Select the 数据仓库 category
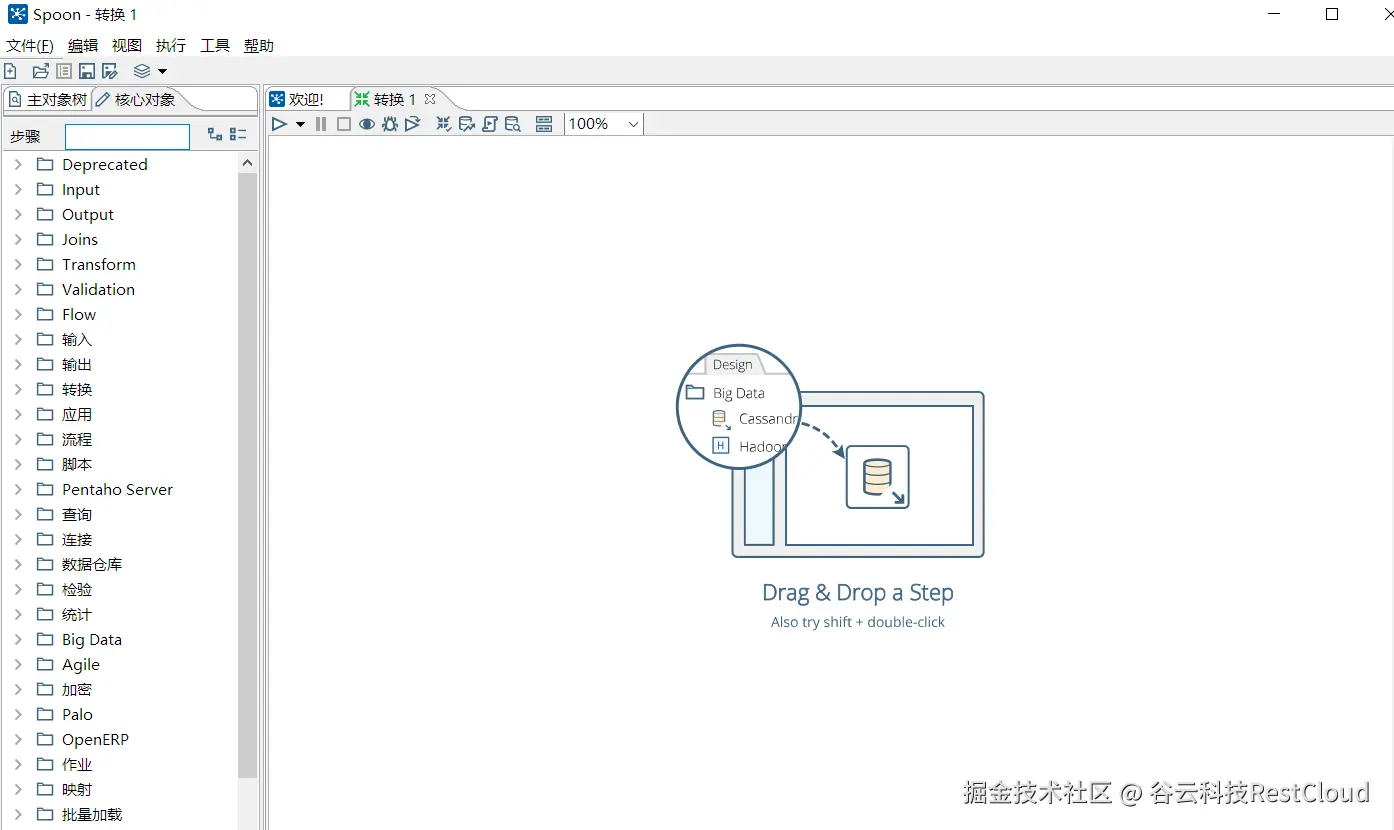Screen dimensions: 1394x830 (x=92, y=564)
